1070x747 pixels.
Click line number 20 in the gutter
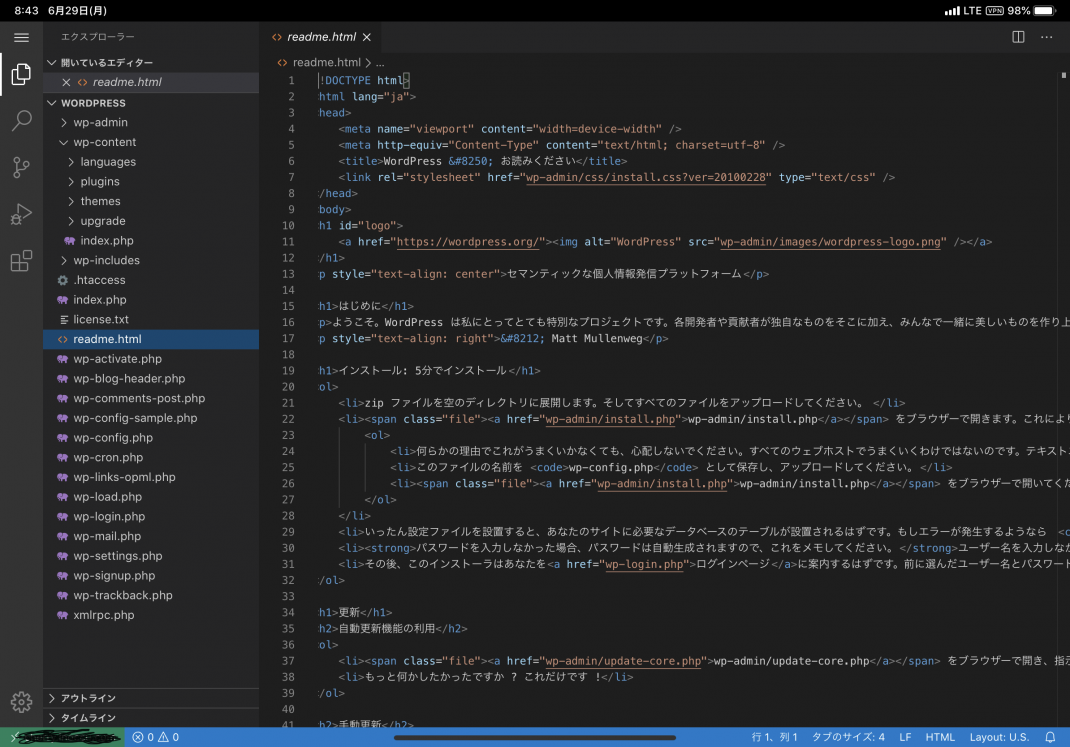click(289, 387)
